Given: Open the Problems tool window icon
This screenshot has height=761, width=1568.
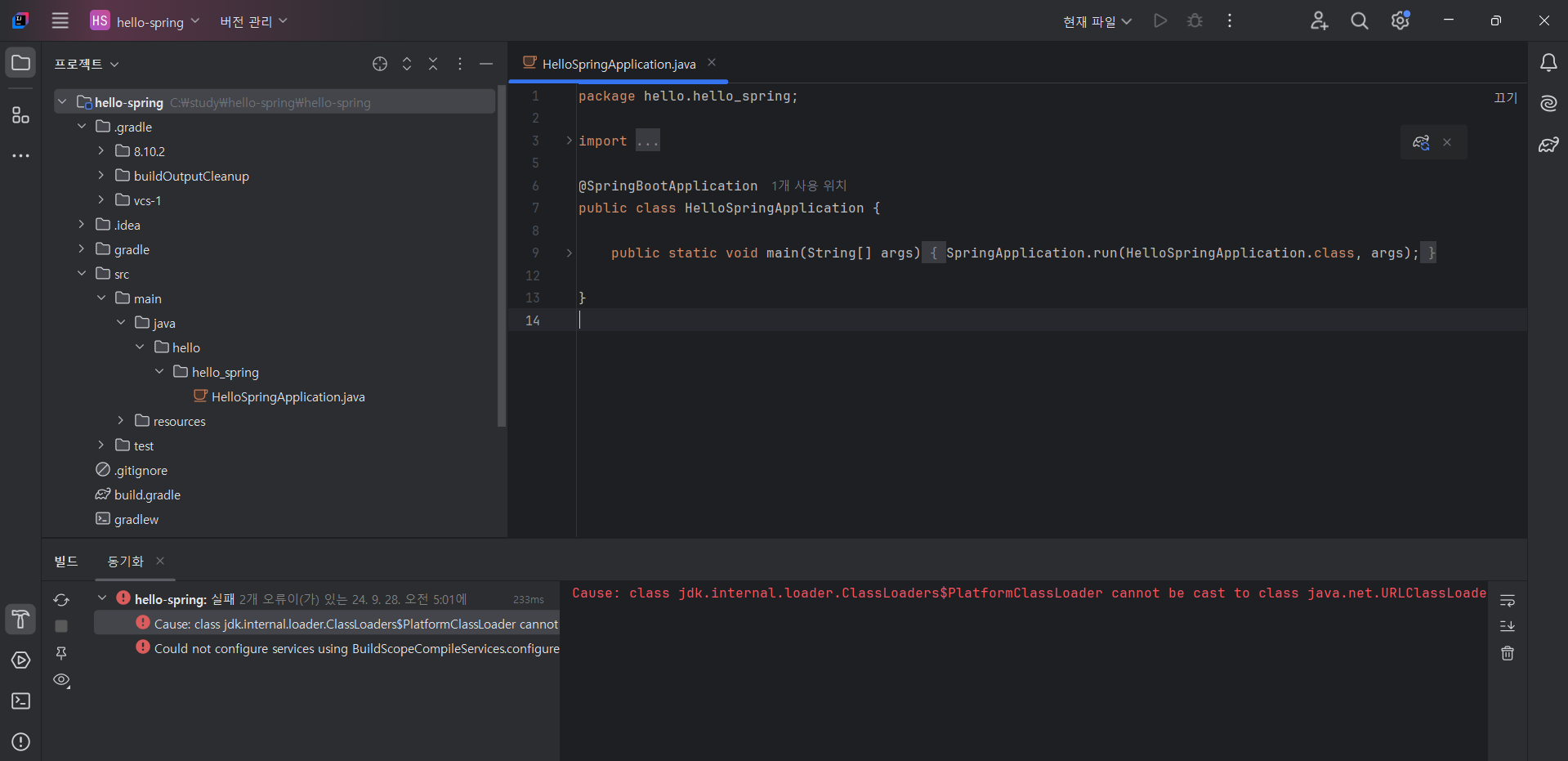Looking at the screenshot, I should (20, 742).
